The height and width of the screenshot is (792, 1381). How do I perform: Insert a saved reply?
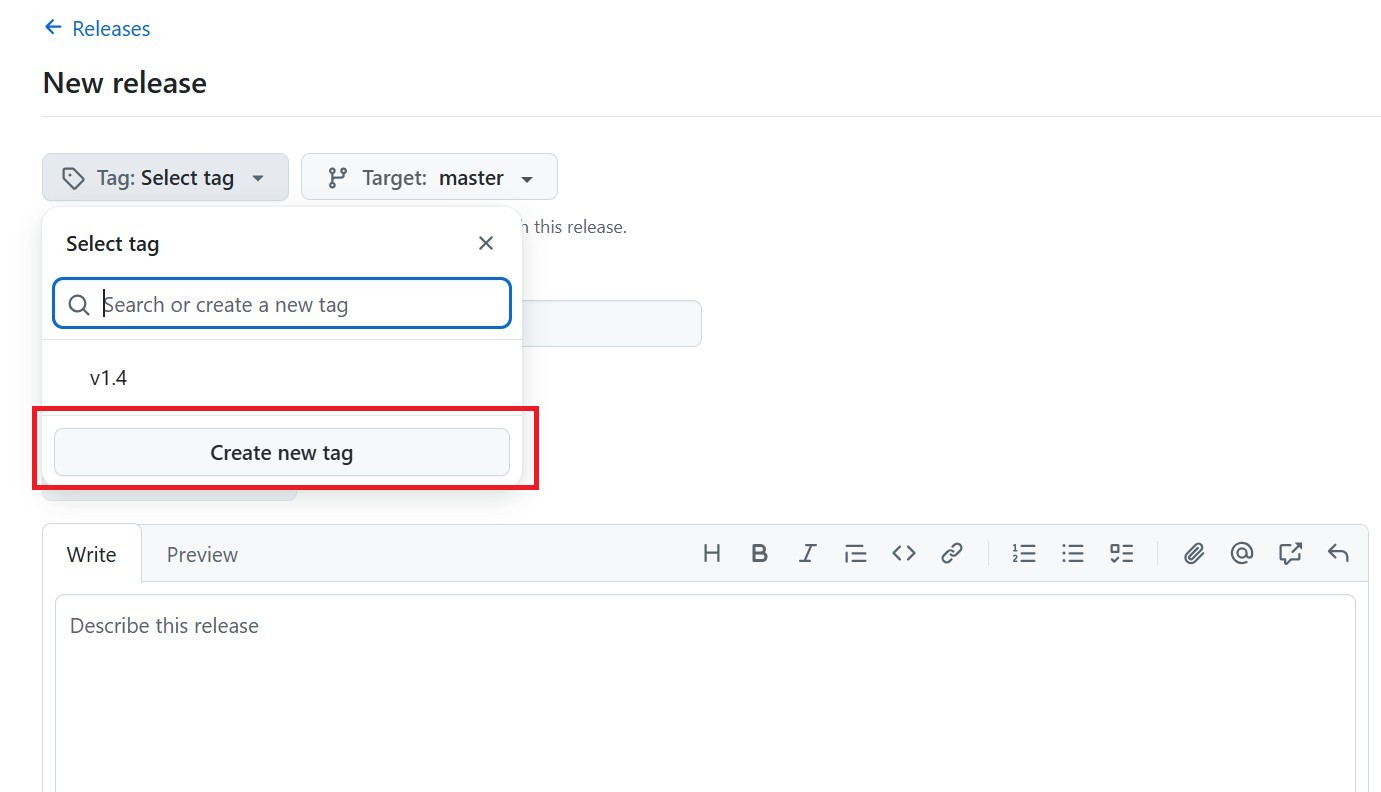click(x=1338, y=553)
